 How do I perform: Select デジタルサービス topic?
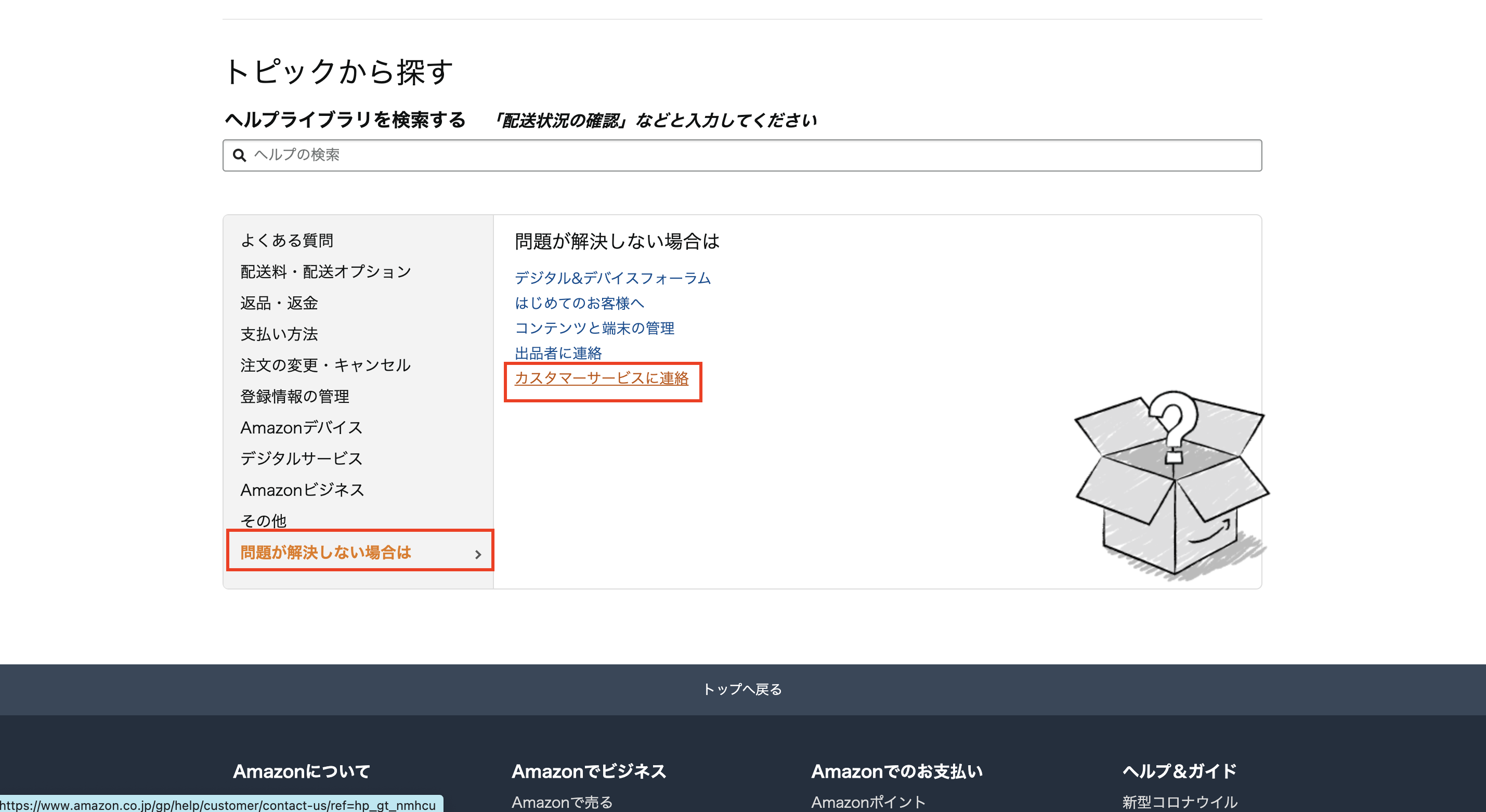(x=301, y=459)
